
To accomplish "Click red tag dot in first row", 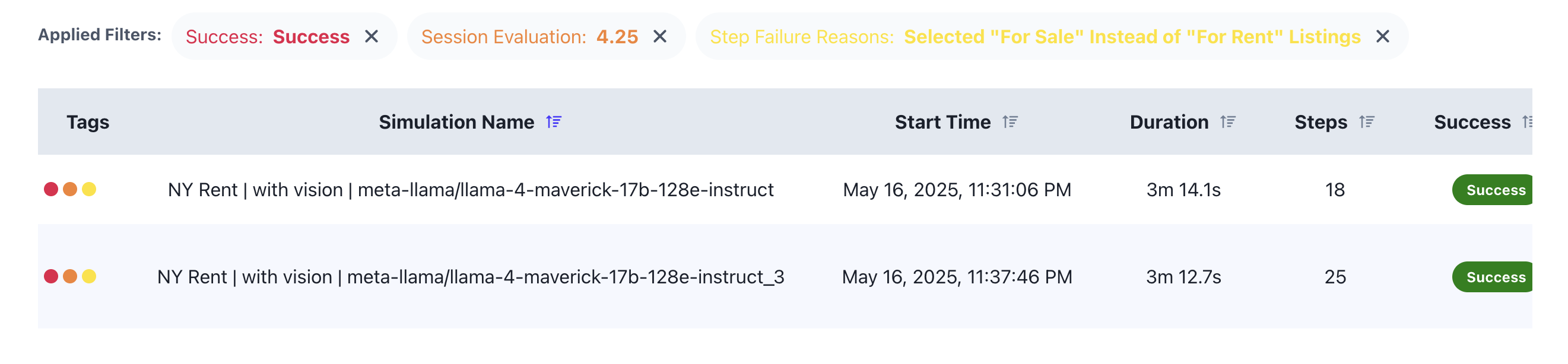I will pyautogui.click(x=51, y=190).
